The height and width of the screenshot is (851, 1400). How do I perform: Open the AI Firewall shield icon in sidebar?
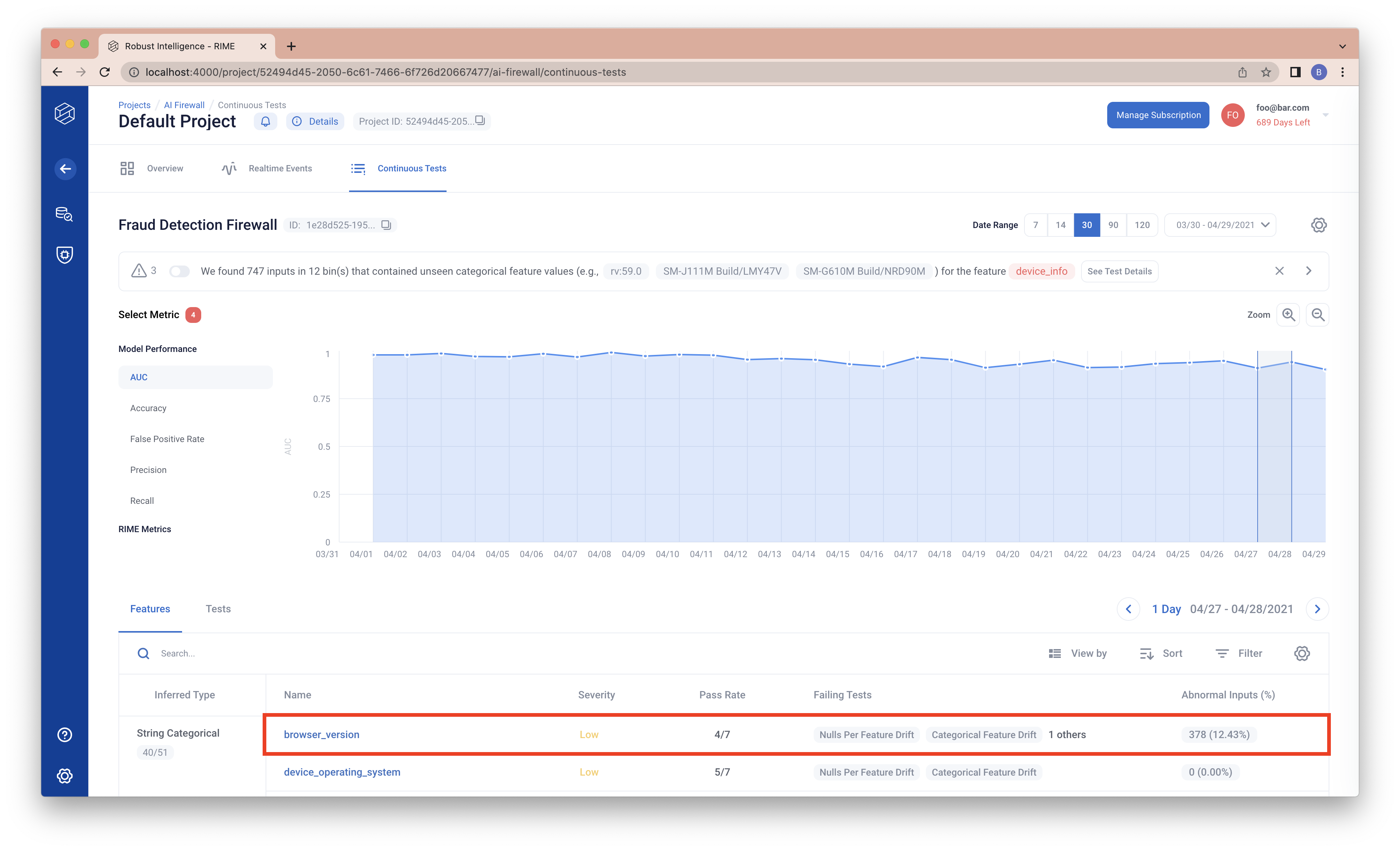[x=64, y=255]
